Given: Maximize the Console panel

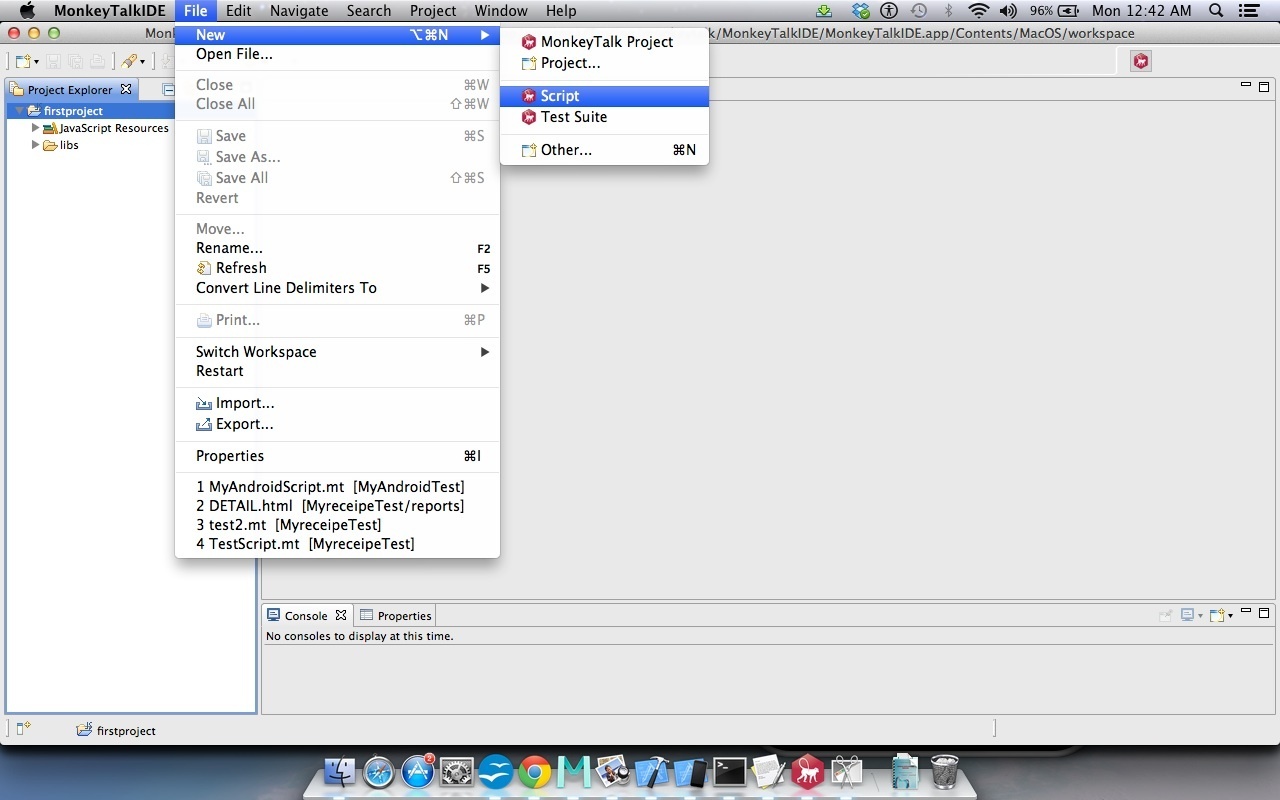Looking at the screenshot, I should pos(1264,613).
